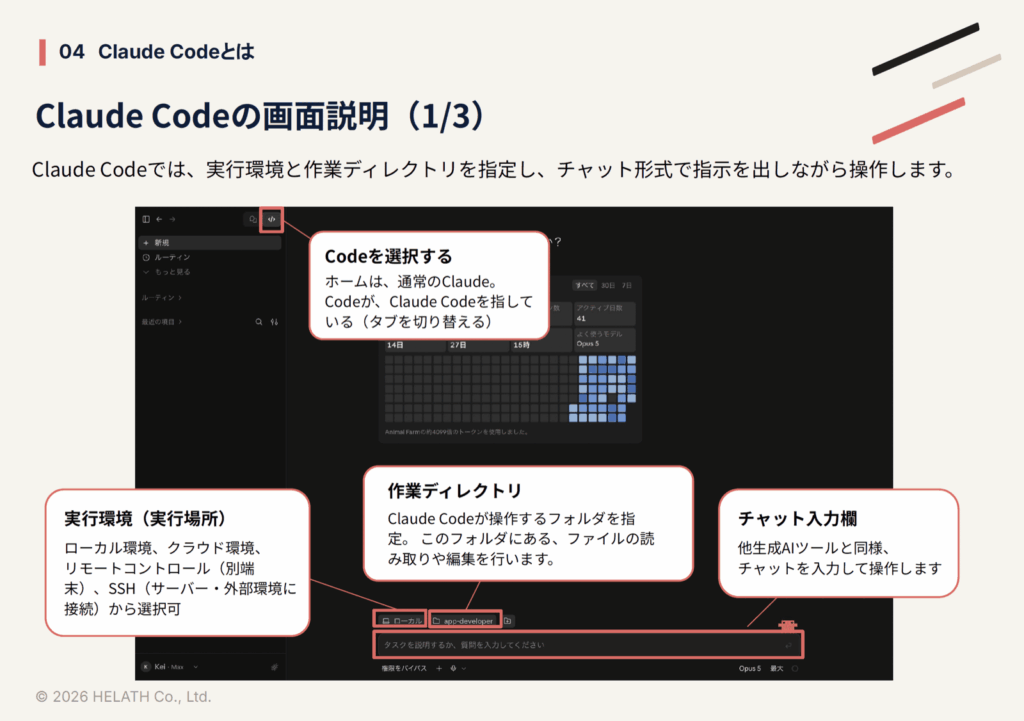Open the Opus 5 model selector
The image size is (1024, 721).
coord(750,669)
